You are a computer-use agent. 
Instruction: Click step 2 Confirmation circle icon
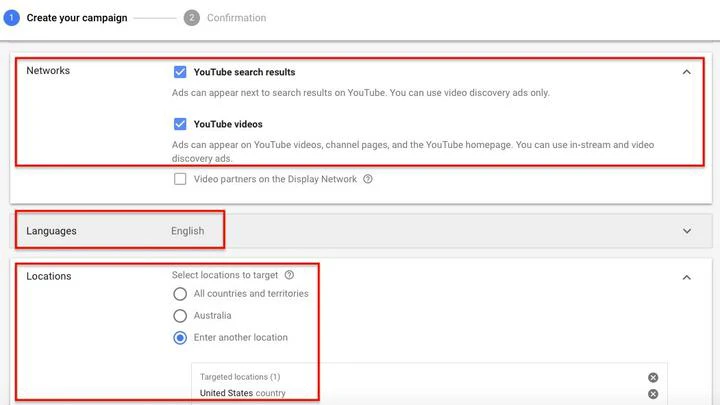coord(191,18)
